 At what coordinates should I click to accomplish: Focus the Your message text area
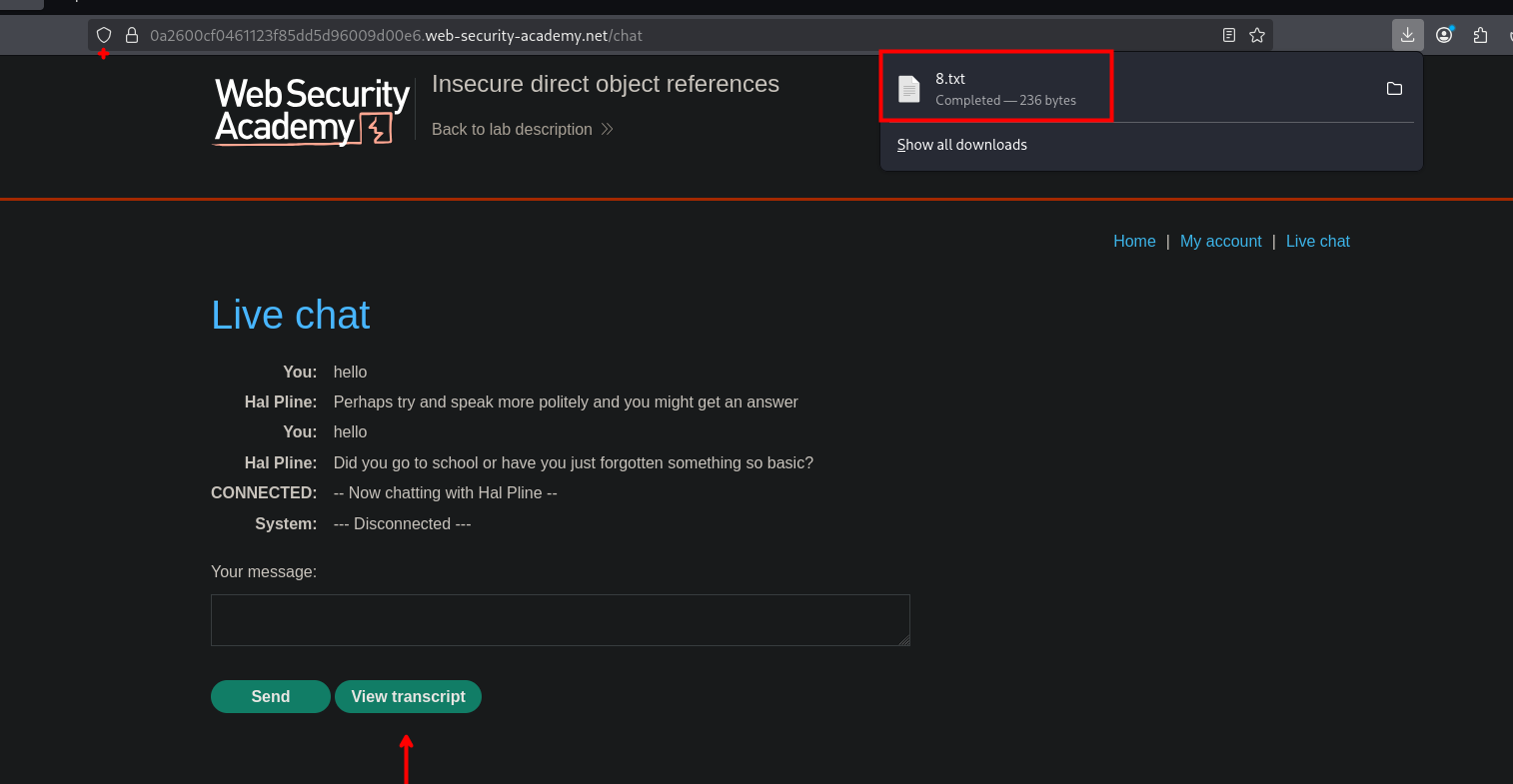560,620
